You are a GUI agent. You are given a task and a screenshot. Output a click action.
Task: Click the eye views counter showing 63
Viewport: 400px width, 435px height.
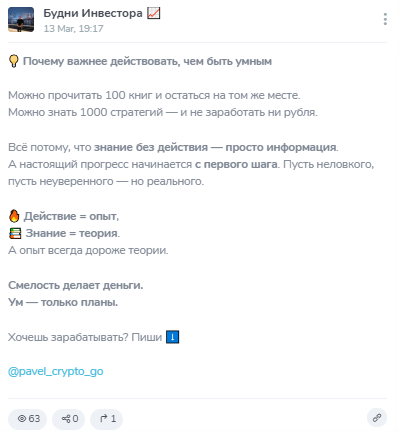click(27, 419)
